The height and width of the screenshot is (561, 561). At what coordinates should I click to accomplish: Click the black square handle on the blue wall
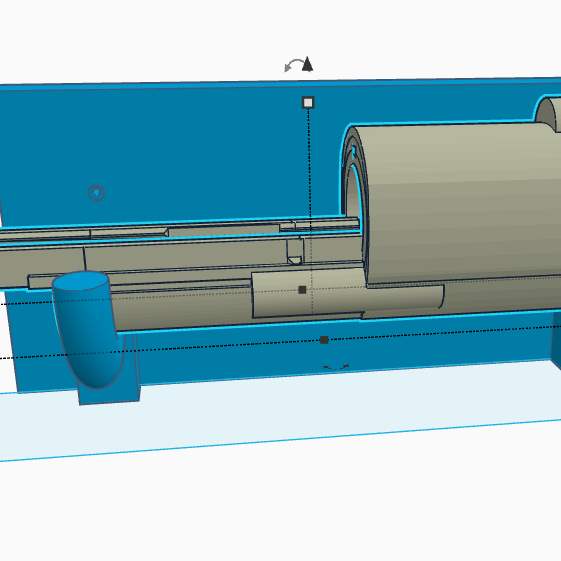pyautogui.click(x=324, y=340)
